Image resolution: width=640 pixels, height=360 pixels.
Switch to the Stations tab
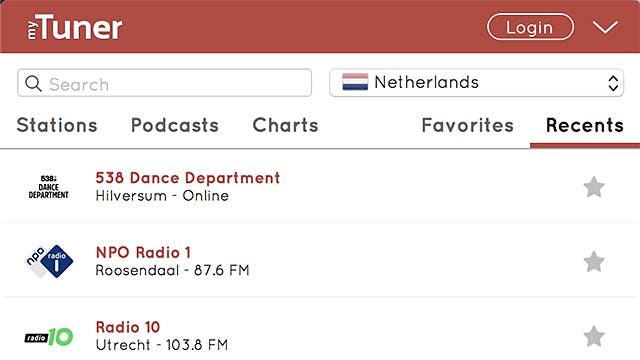click(57, 125)
